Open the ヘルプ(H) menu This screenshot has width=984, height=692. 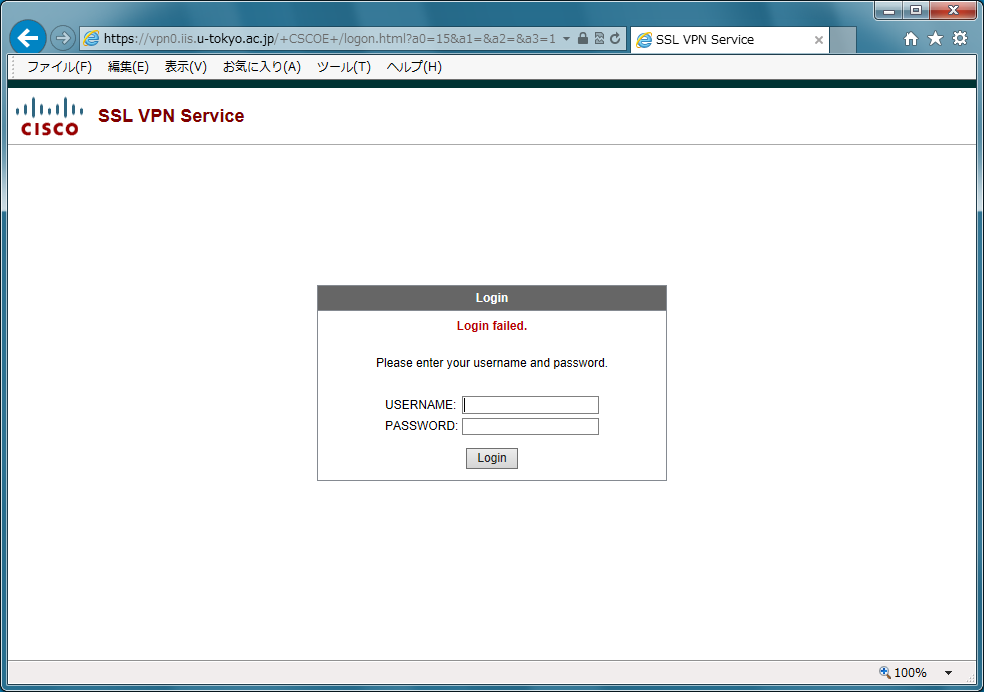[414, 67]
